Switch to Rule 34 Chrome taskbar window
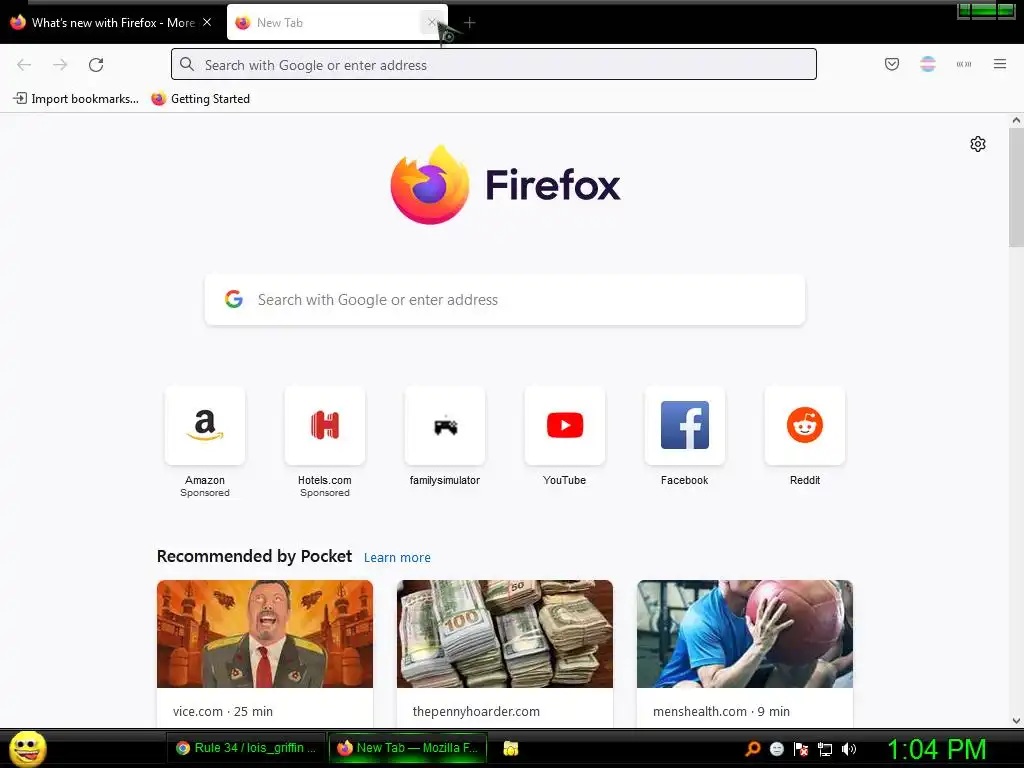Screen dimensions: 1024x768 [247, 748]
